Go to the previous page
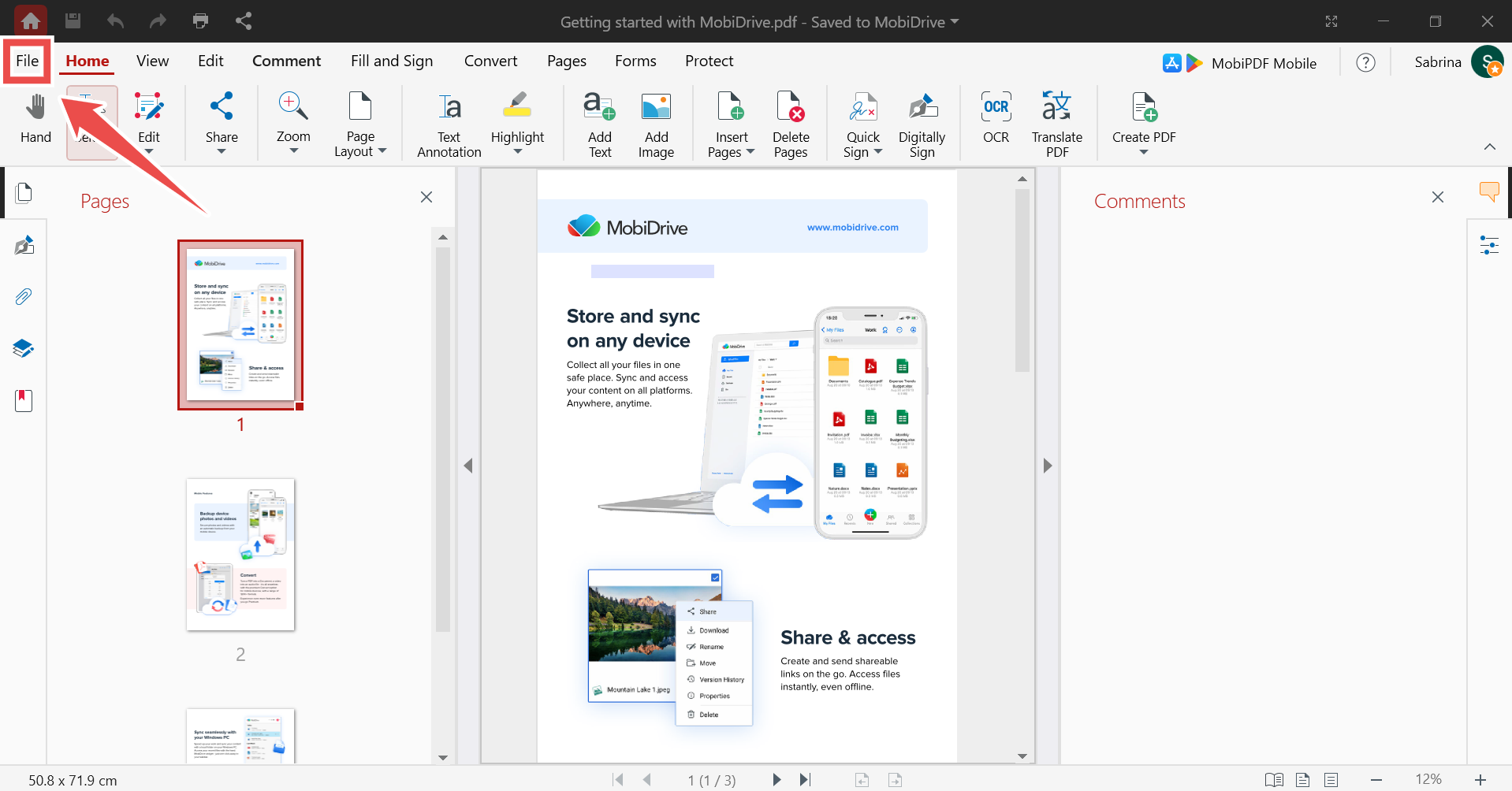1512x791 pixels. coord(646,779)
